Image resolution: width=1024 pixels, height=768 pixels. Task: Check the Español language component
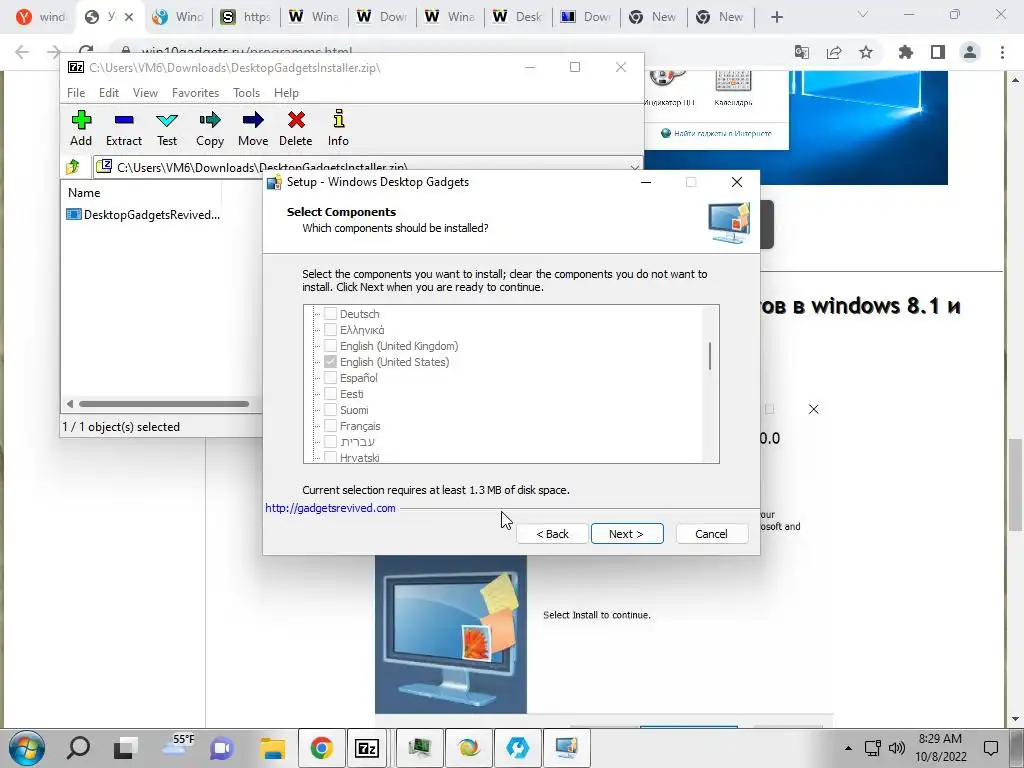[x=330, y=377]
